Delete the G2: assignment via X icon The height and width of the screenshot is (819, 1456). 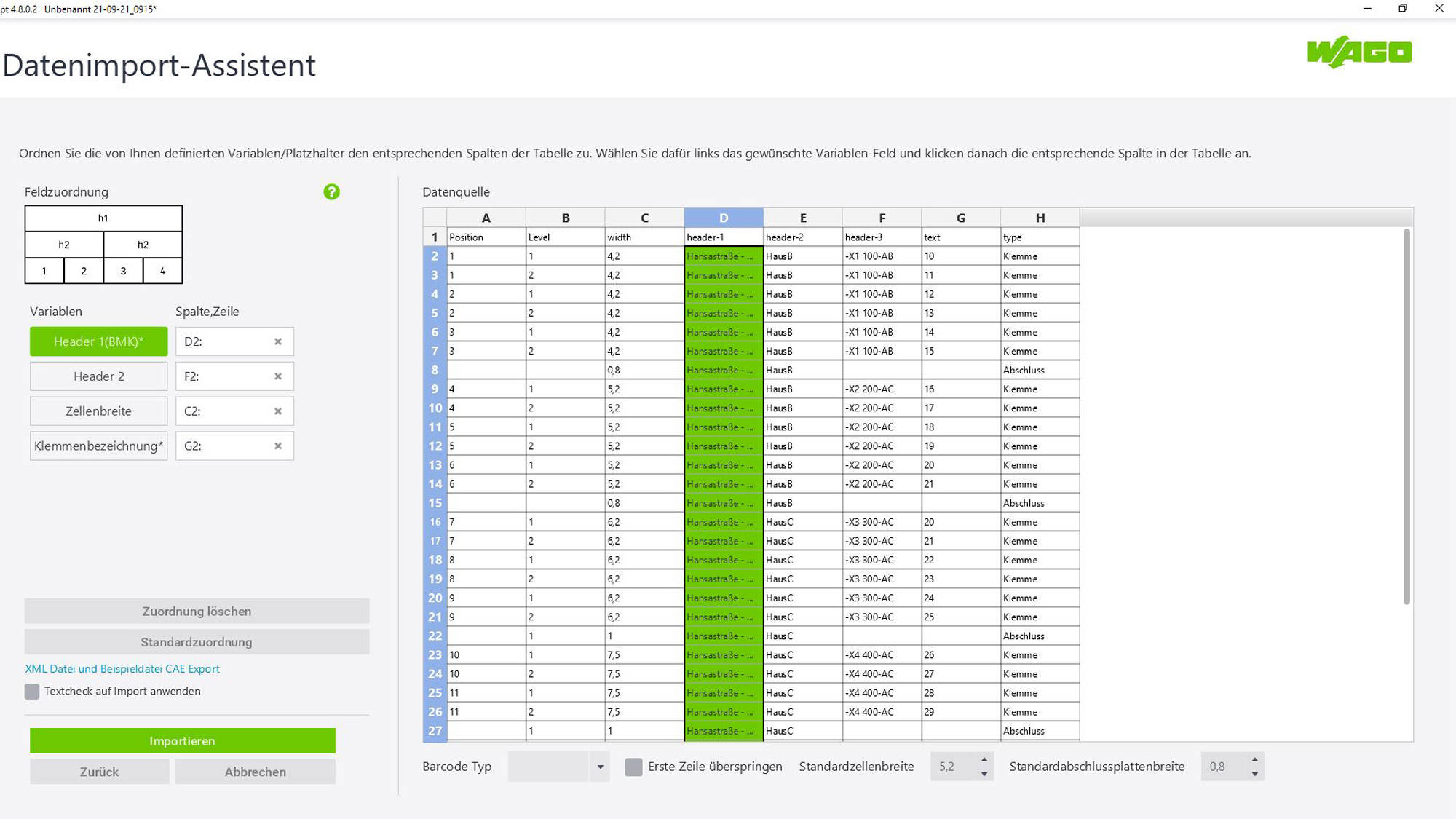point(278,446)
